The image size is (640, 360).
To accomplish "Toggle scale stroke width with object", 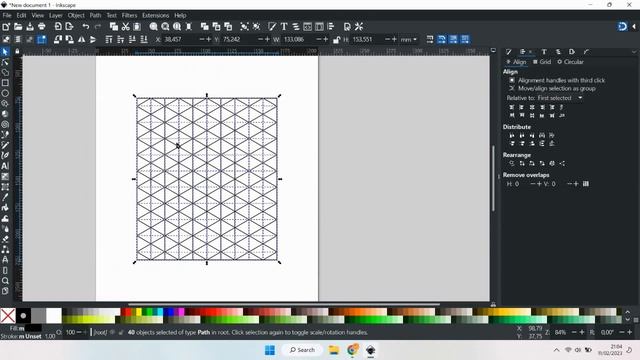I will pyautogui.click(x=430, y=40).
